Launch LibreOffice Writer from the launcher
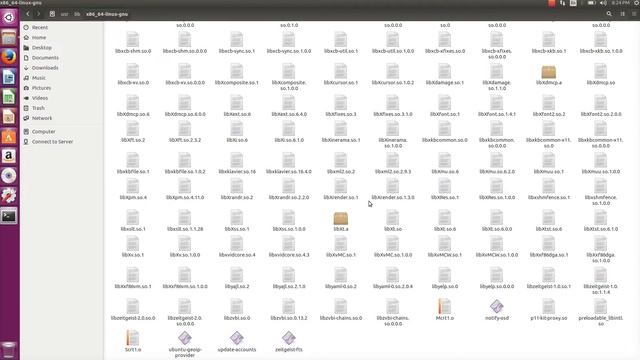The image size is (640, 360). pos(9,77)
